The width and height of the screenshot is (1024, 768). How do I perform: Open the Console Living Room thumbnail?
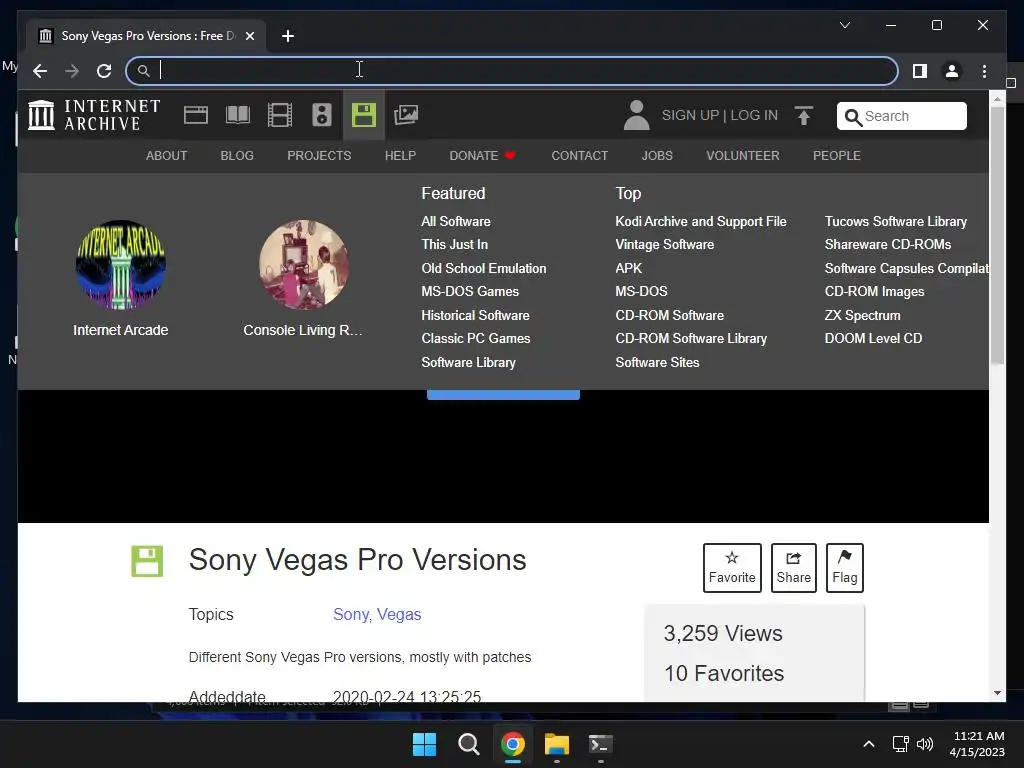[304, 264]
